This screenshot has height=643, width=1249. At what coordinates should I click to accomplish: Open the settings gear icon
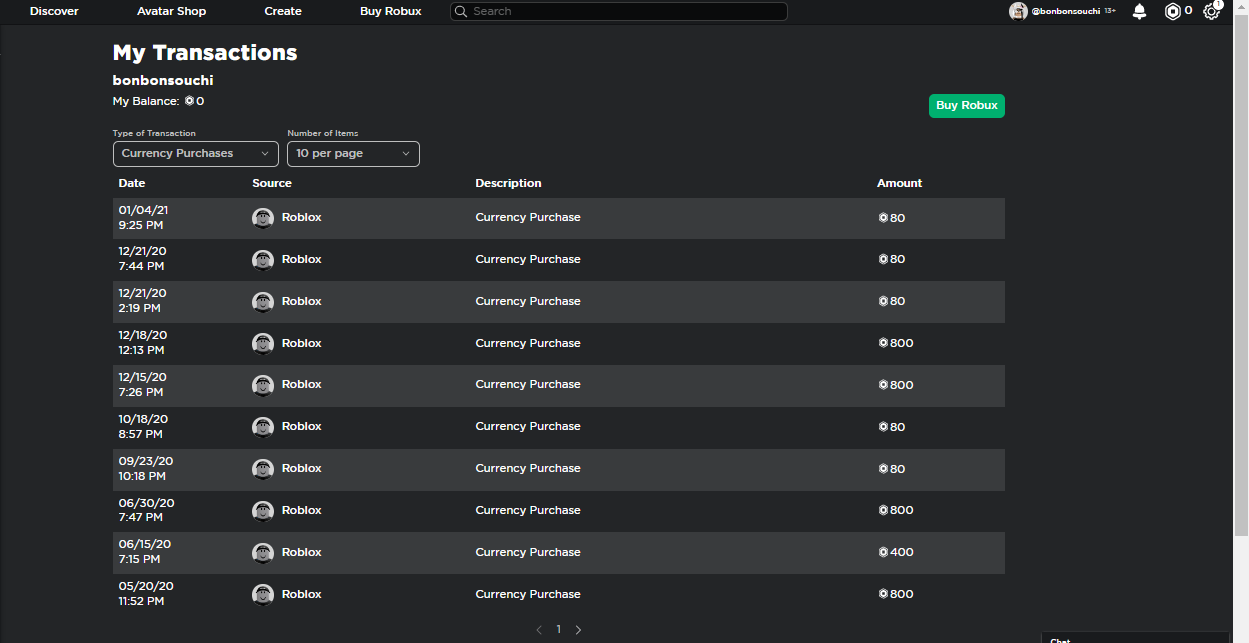point(1210,12)
